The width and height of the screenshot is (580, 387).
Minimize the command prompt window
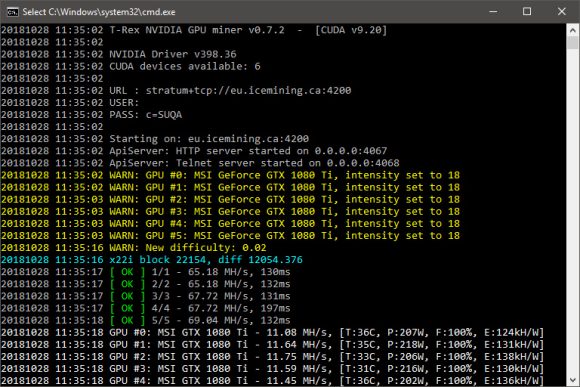(x=493, y=11)
